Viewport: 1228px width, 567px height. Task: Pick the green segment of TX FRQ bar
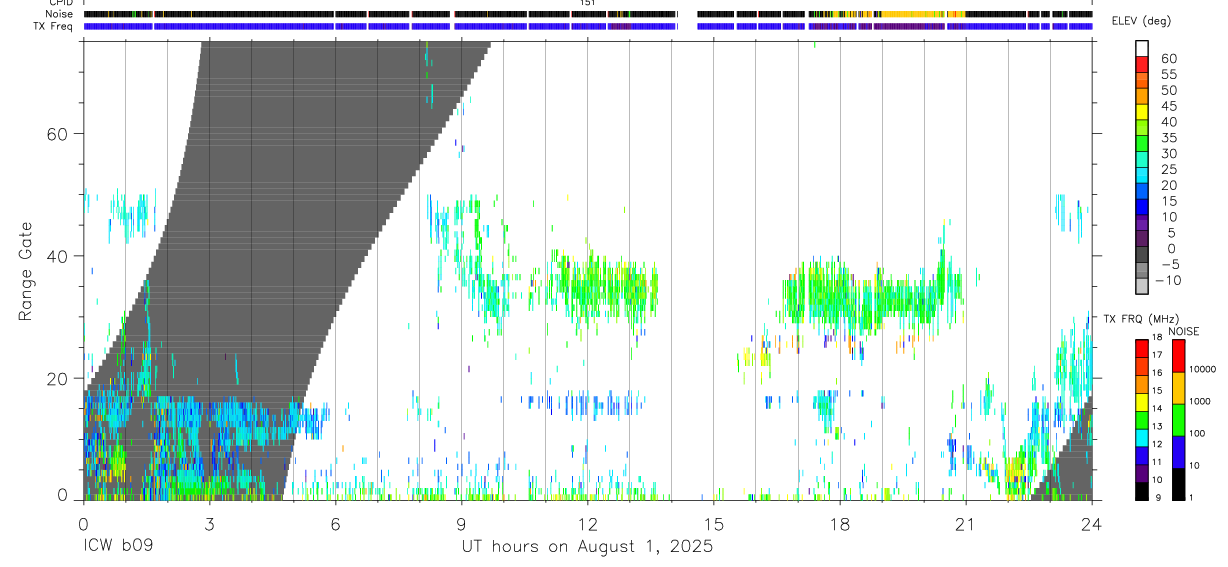1142,420
